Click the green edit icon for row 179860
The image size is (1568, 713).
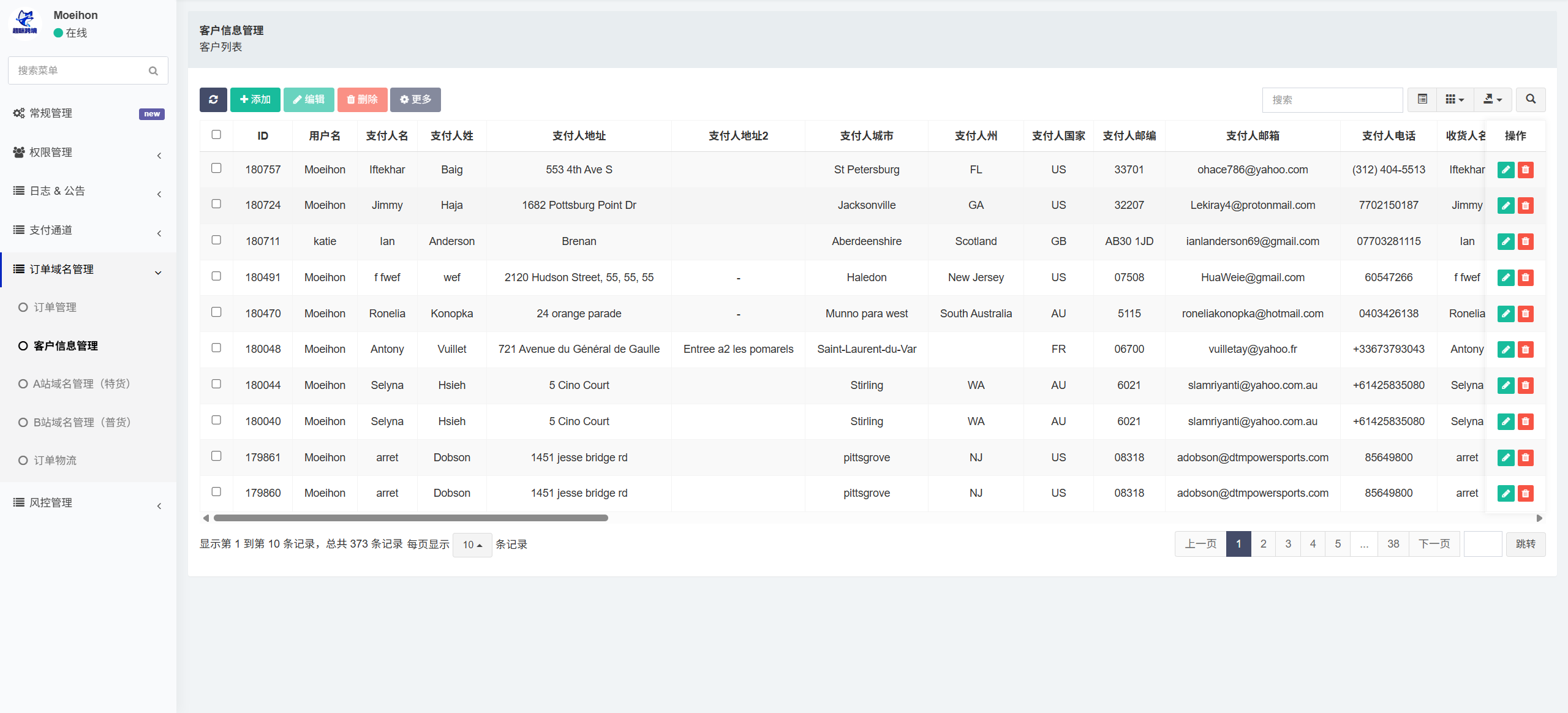tap(1506, 493)
